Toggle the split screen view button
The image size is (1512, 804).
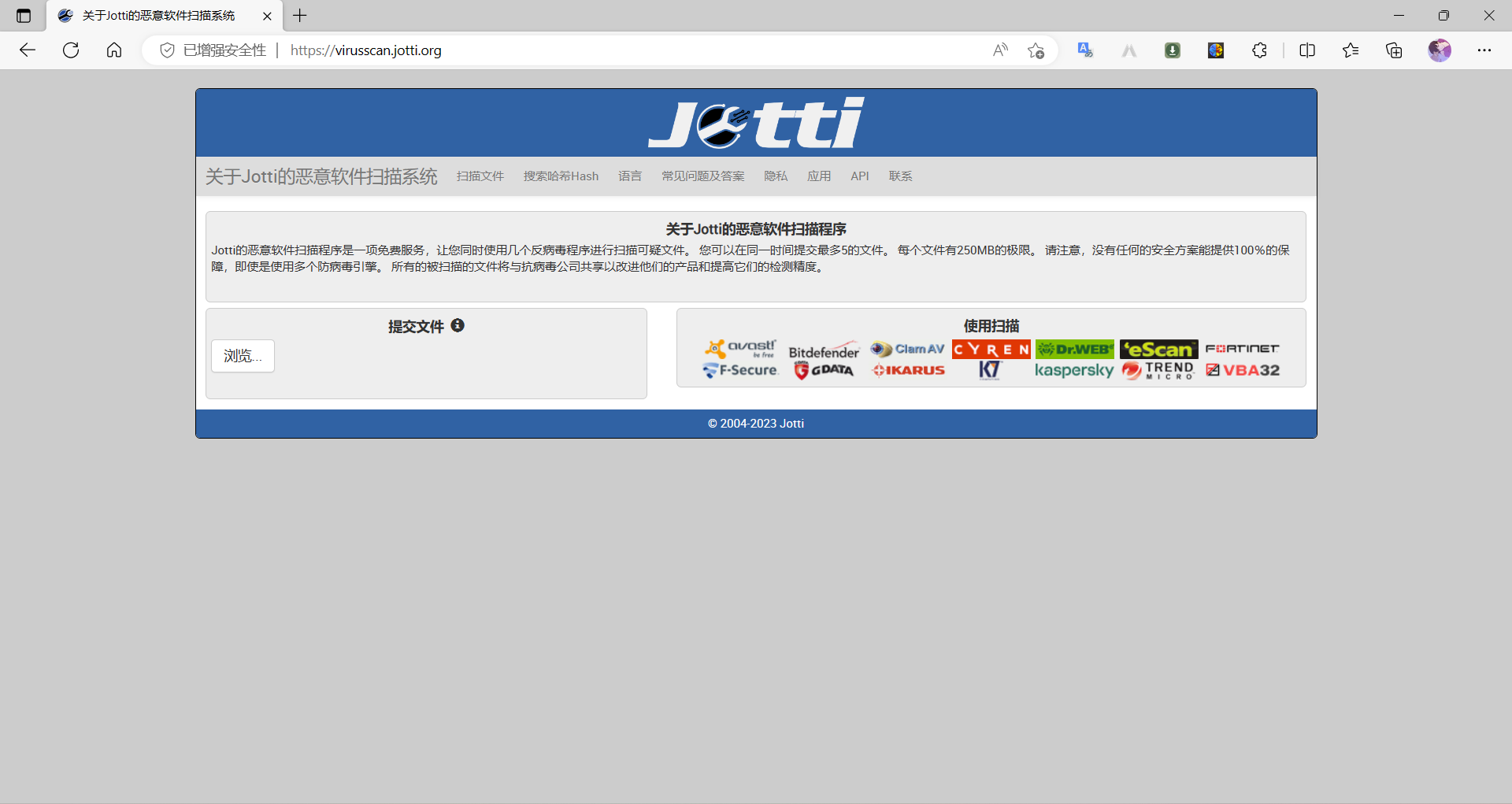pyautogui.click(x=1307, y=50)
